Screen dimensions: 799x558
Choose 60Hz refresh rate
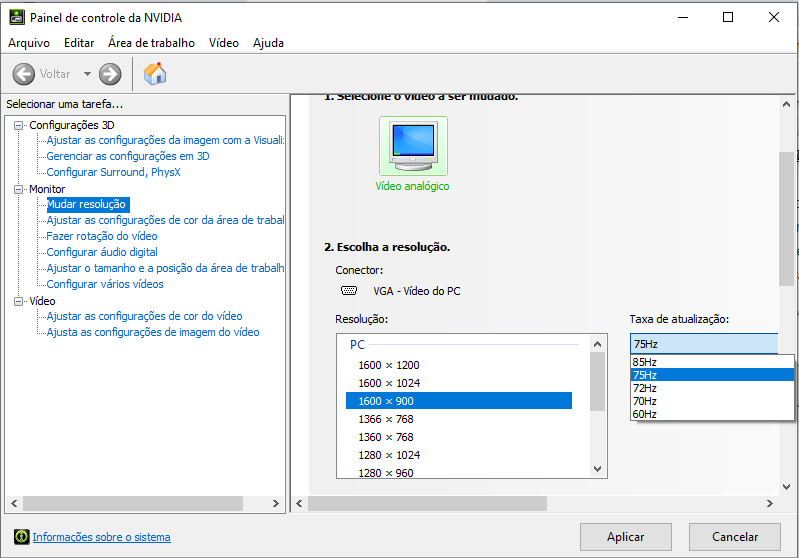(712, 414)
